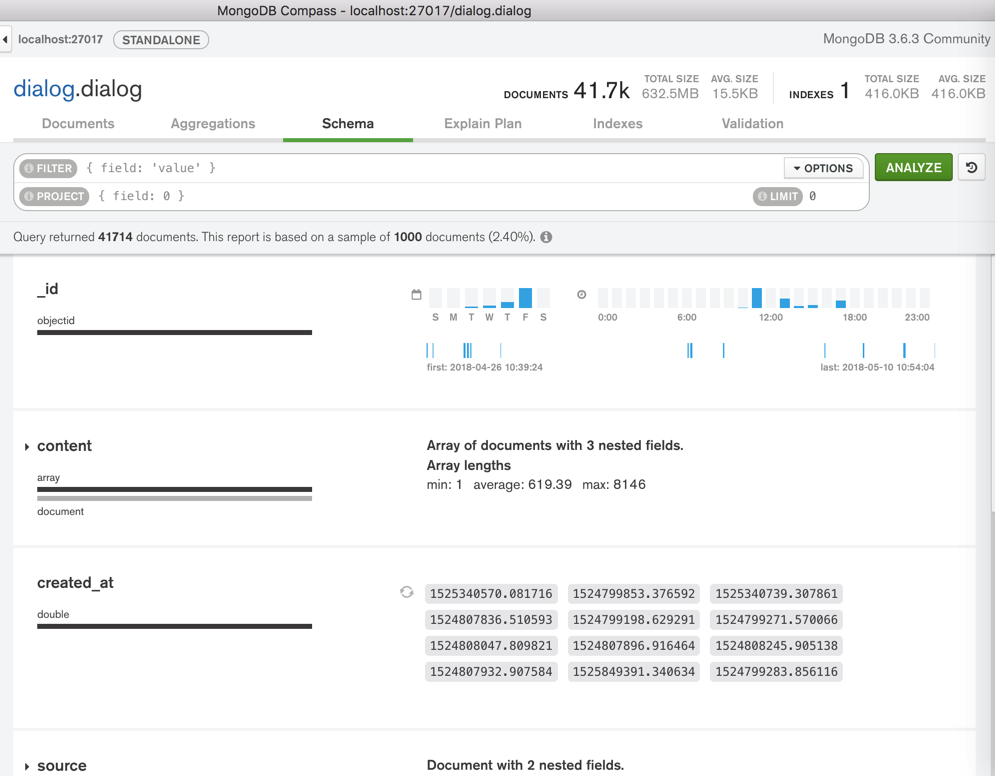The image size is (995, 776).
Task: Open sampling info icon beside 2.40%
Action: tap(546, 237)
